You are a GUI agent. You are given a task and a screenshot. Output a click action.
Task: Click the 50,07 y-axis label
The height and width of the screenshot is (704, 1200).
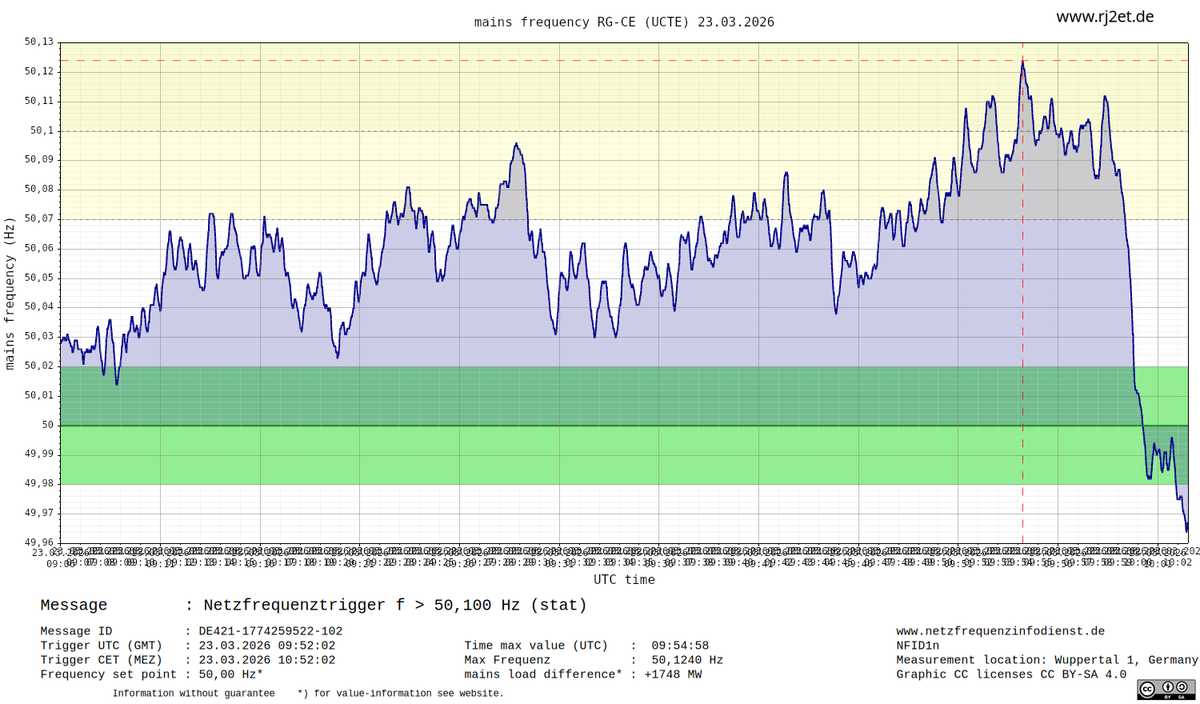[39, 219]
